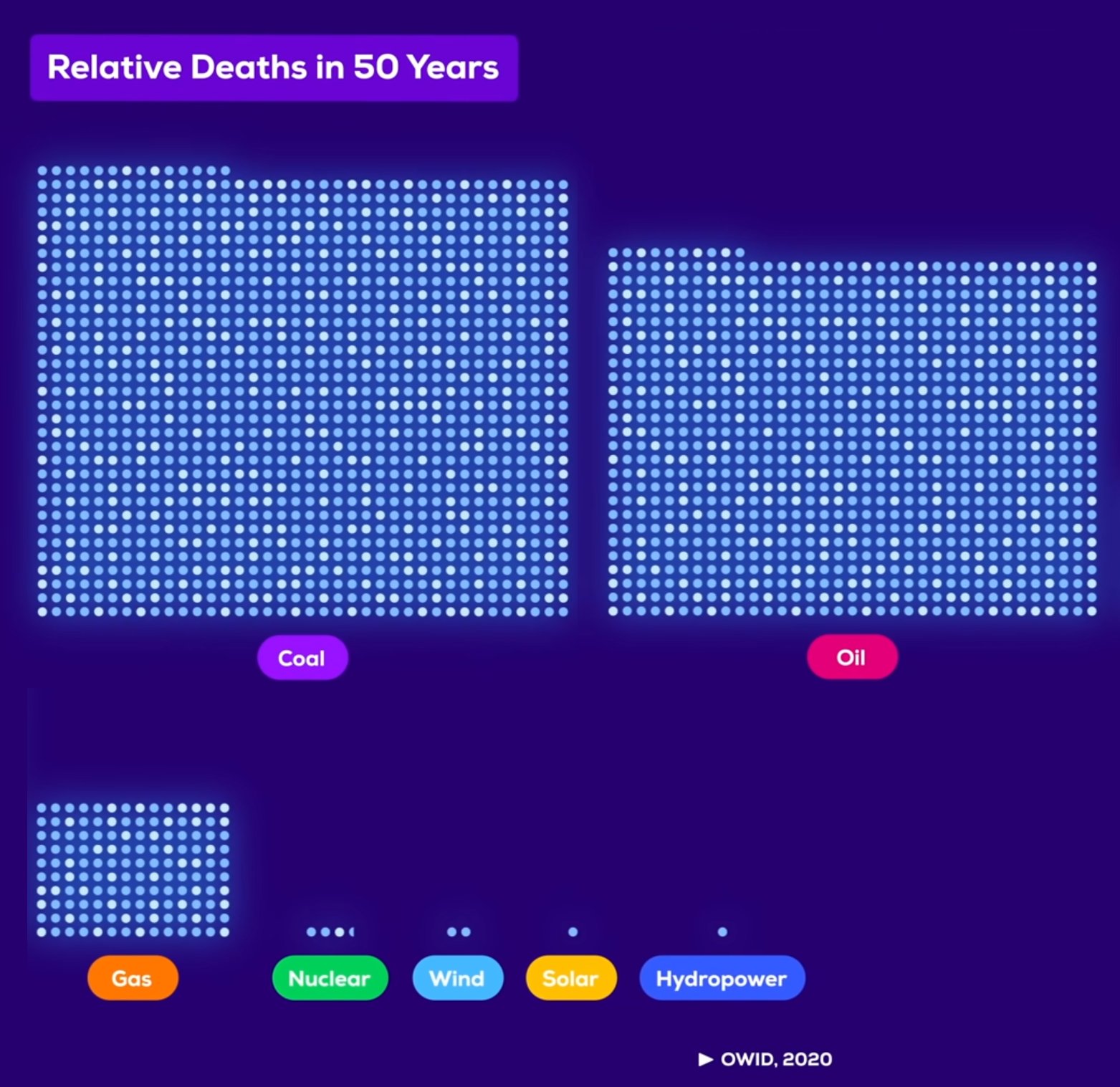The height and width of the screenshot is (1087, 1120).
Task: Click the single dot above Solar
Action: (x=573, y=932)
